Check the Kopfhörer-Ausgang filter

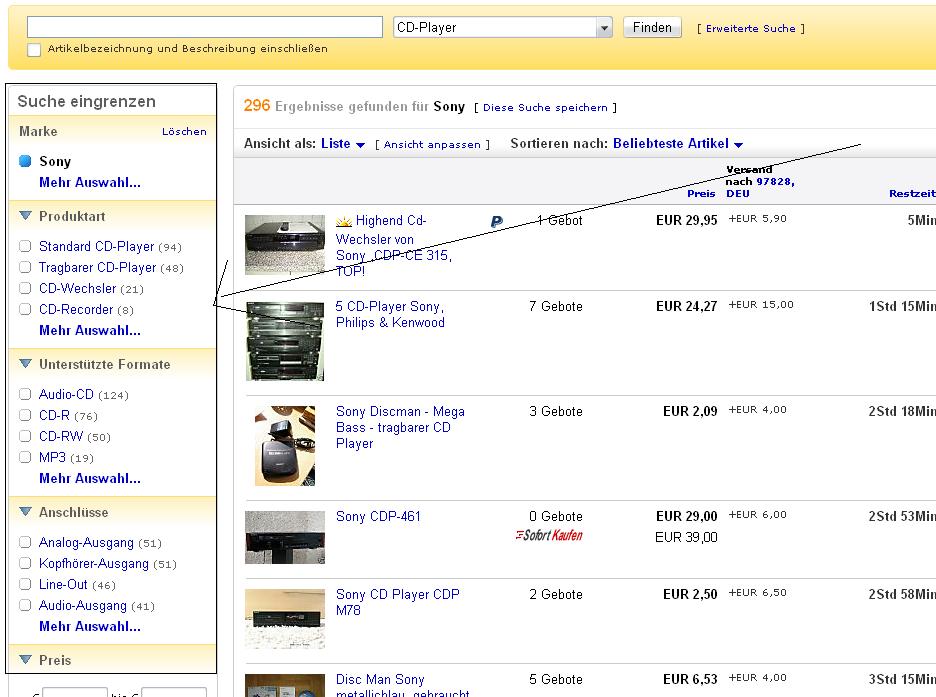click(x=25, y=563)
